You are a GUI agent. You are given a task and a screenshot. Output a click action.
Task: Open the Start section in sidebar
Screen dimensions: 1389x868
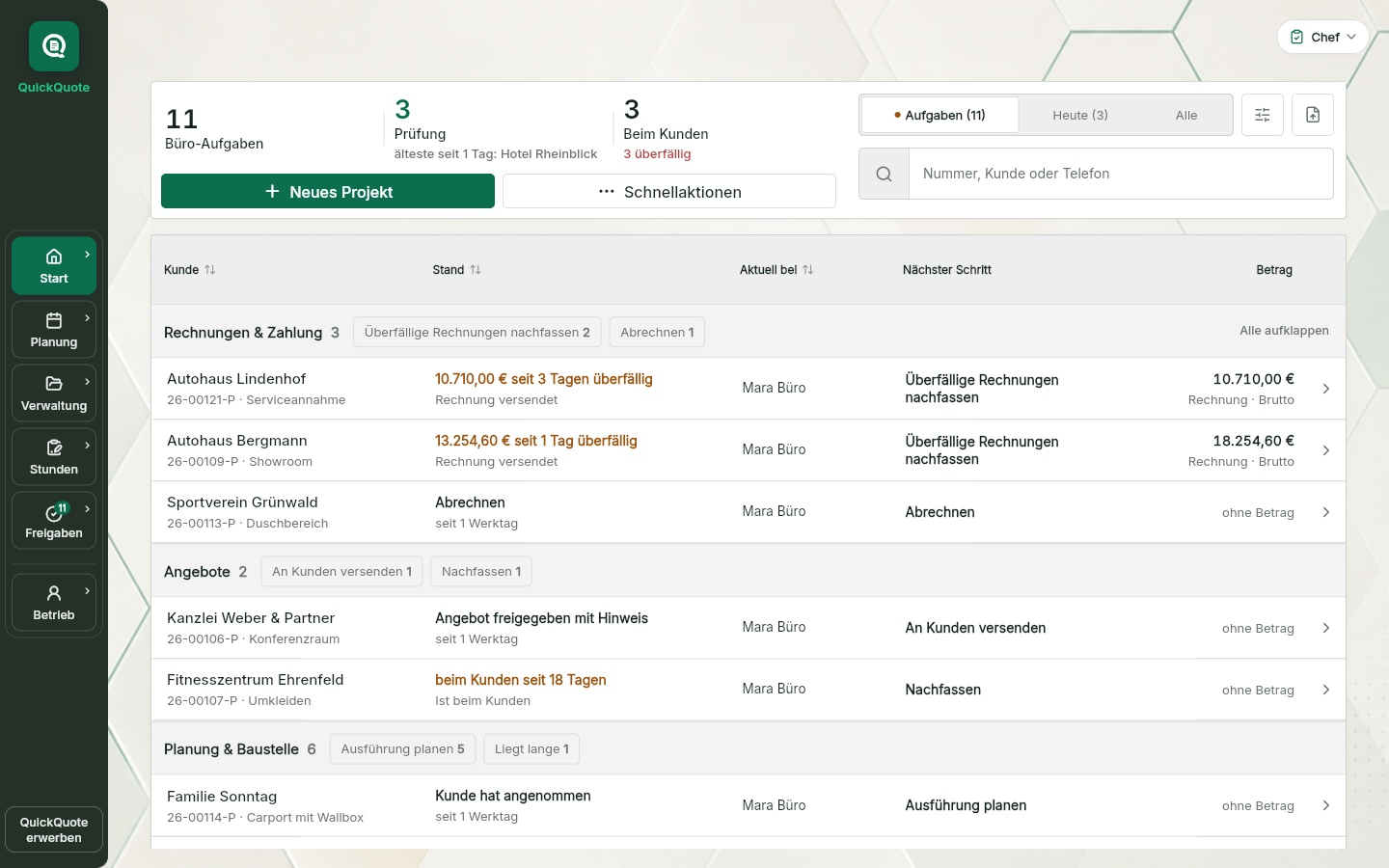tap(54, 265)
